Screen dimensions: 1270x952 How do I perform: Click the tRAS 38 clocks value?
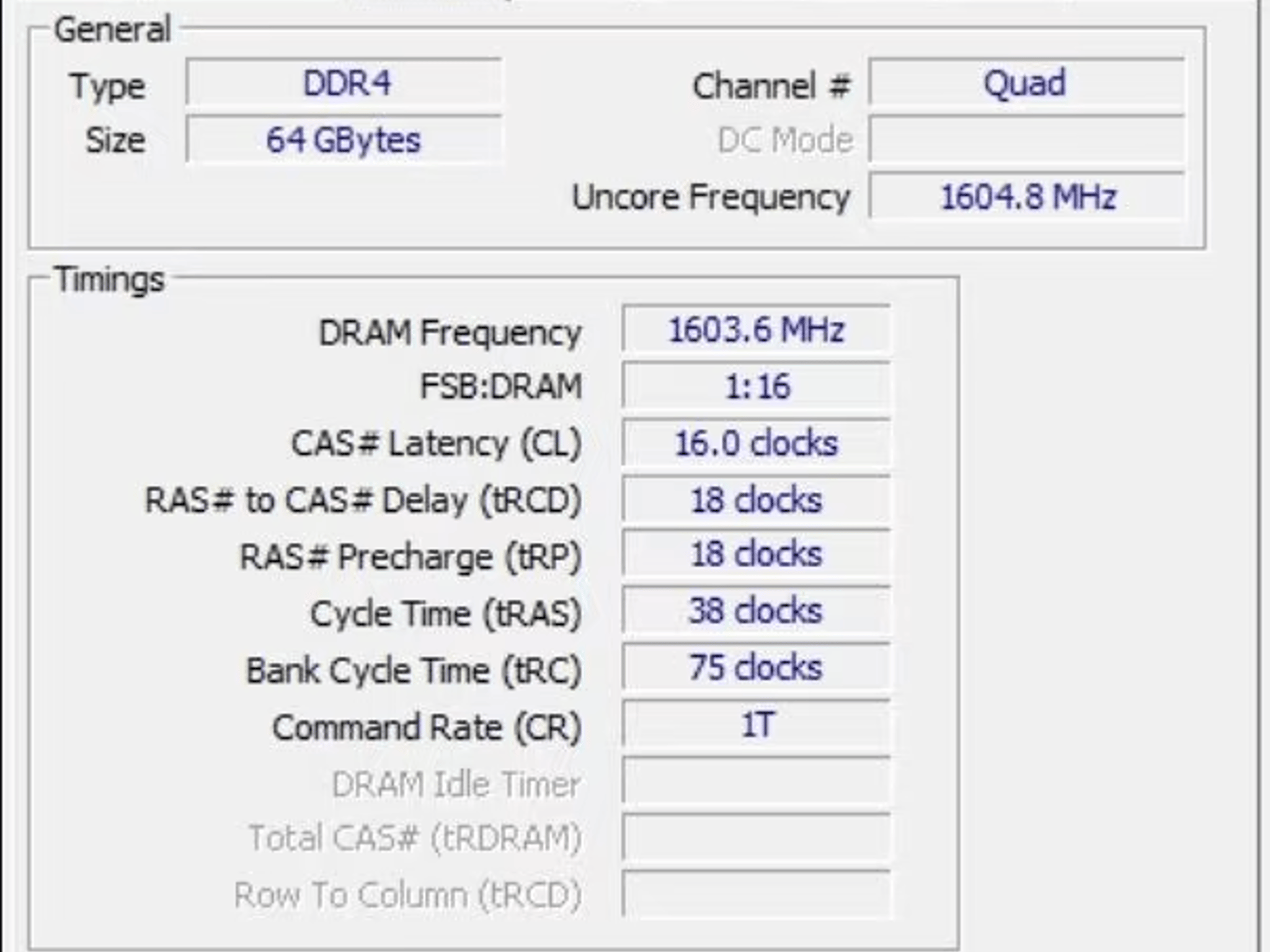757,610
